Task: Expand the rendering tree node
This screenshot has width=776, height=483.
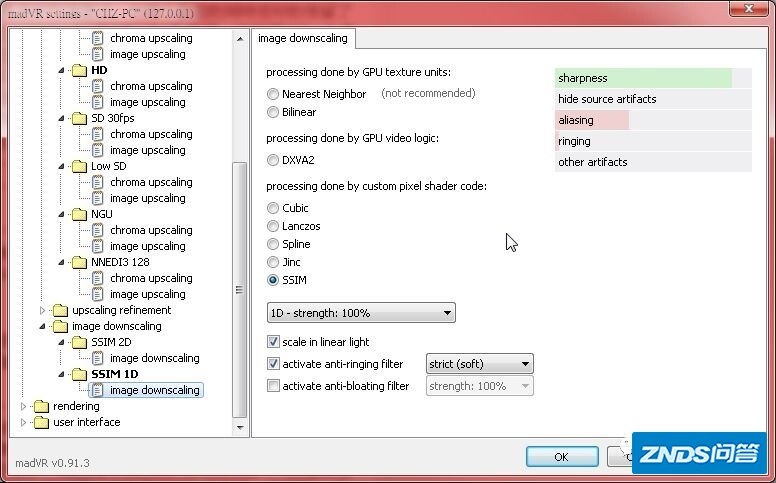Action: (x=23, y=406)
